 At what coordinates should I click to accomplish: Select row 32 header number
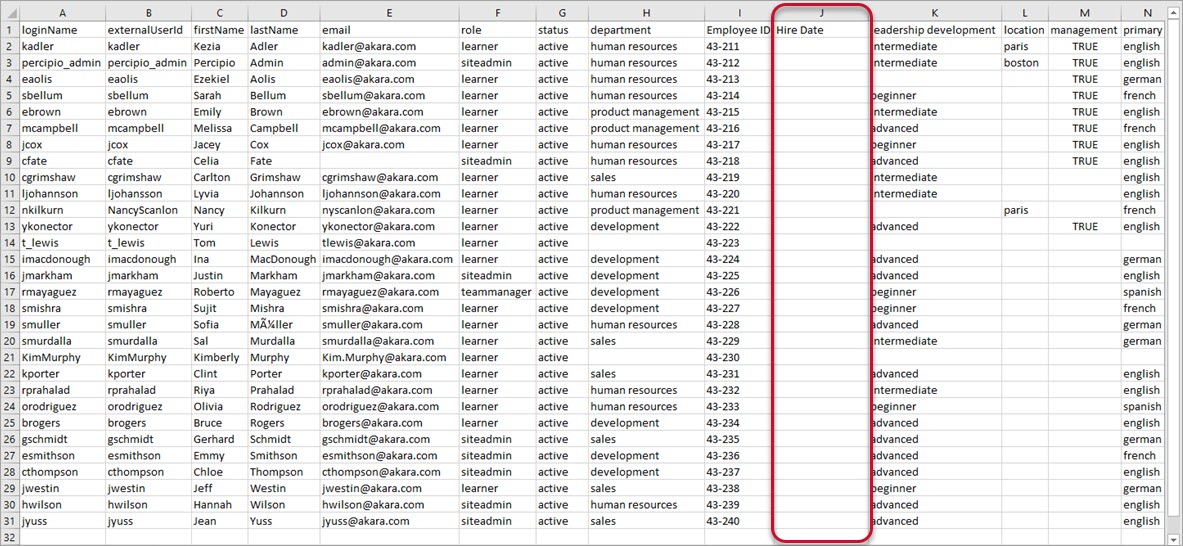(9, 537)
